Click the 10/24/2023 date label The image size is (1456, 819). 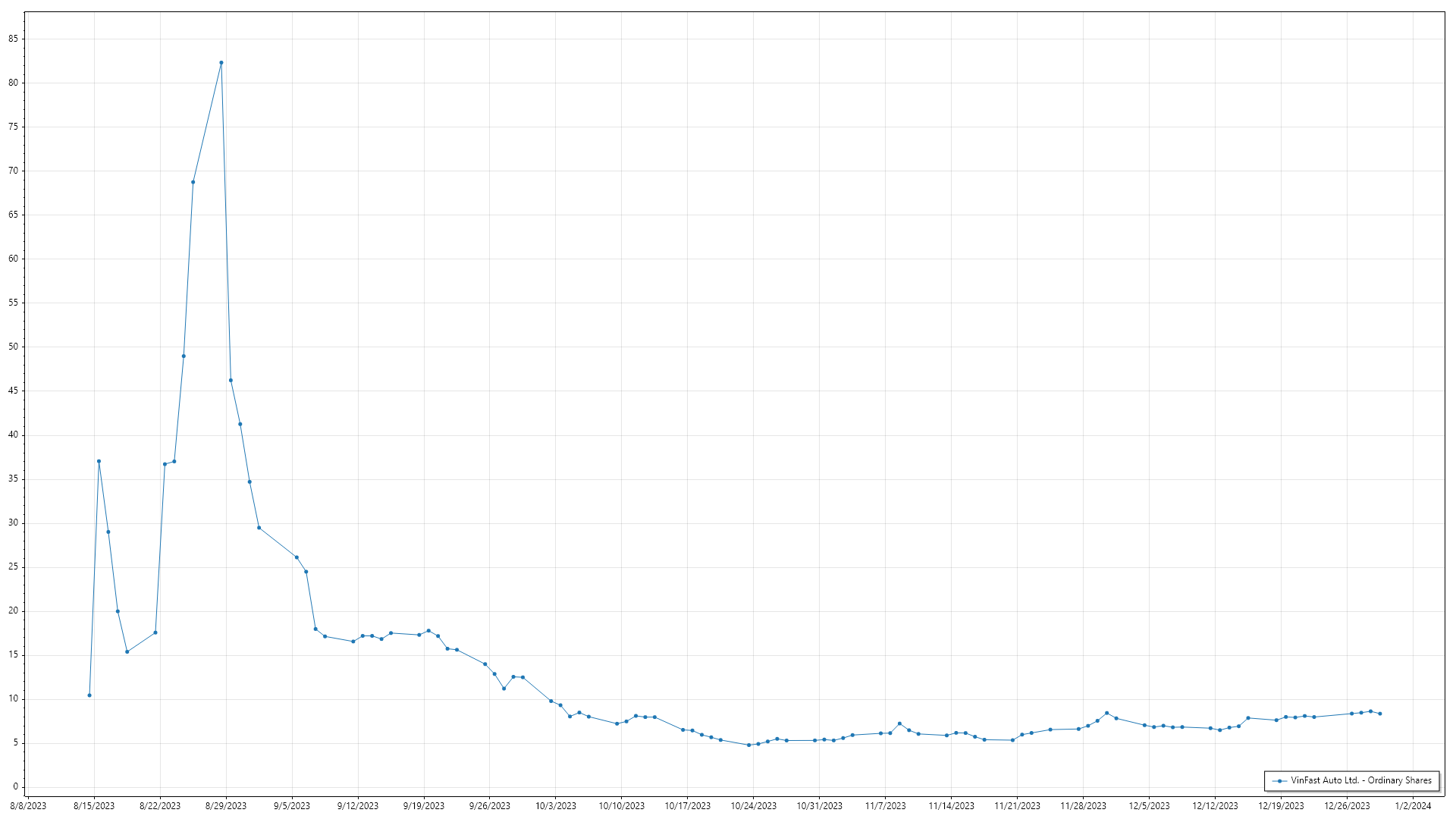(753, 806)
